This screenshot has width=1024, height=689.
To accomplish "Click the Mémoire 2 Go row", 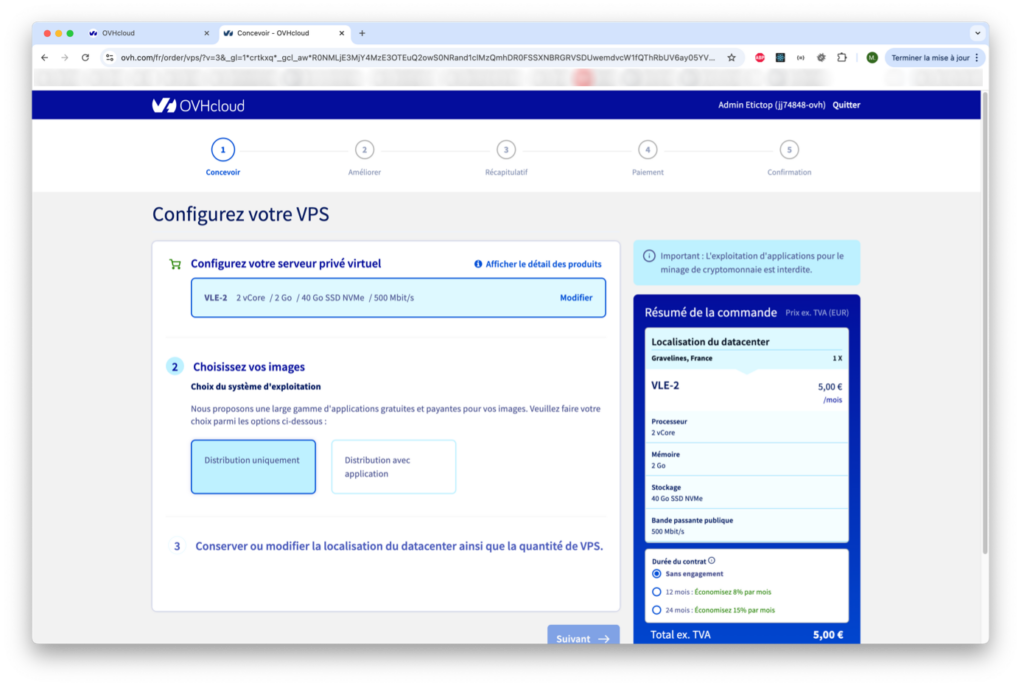I will (746, 459).
